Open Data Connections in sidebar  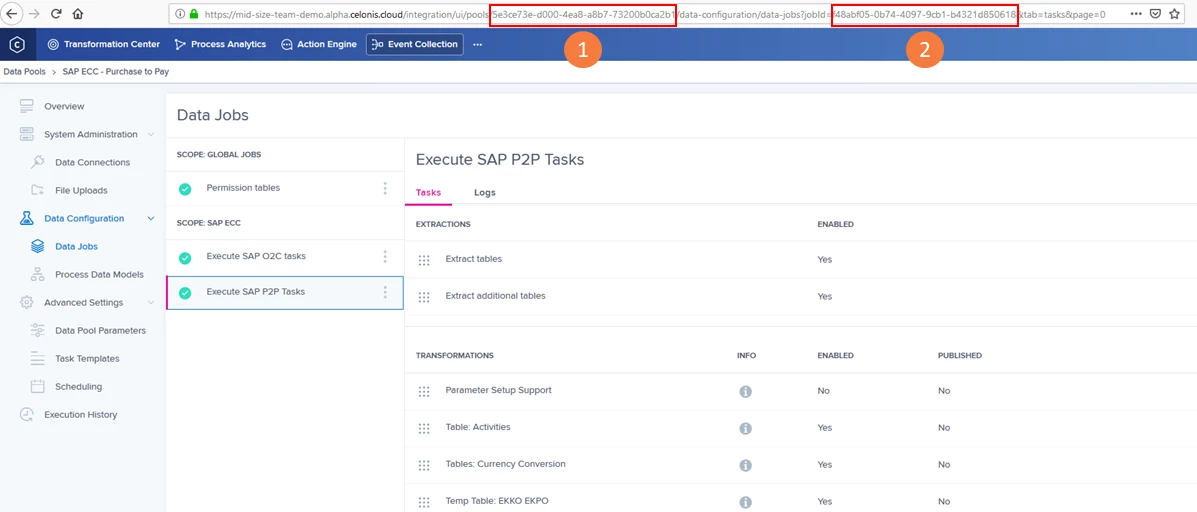[92, 163]
